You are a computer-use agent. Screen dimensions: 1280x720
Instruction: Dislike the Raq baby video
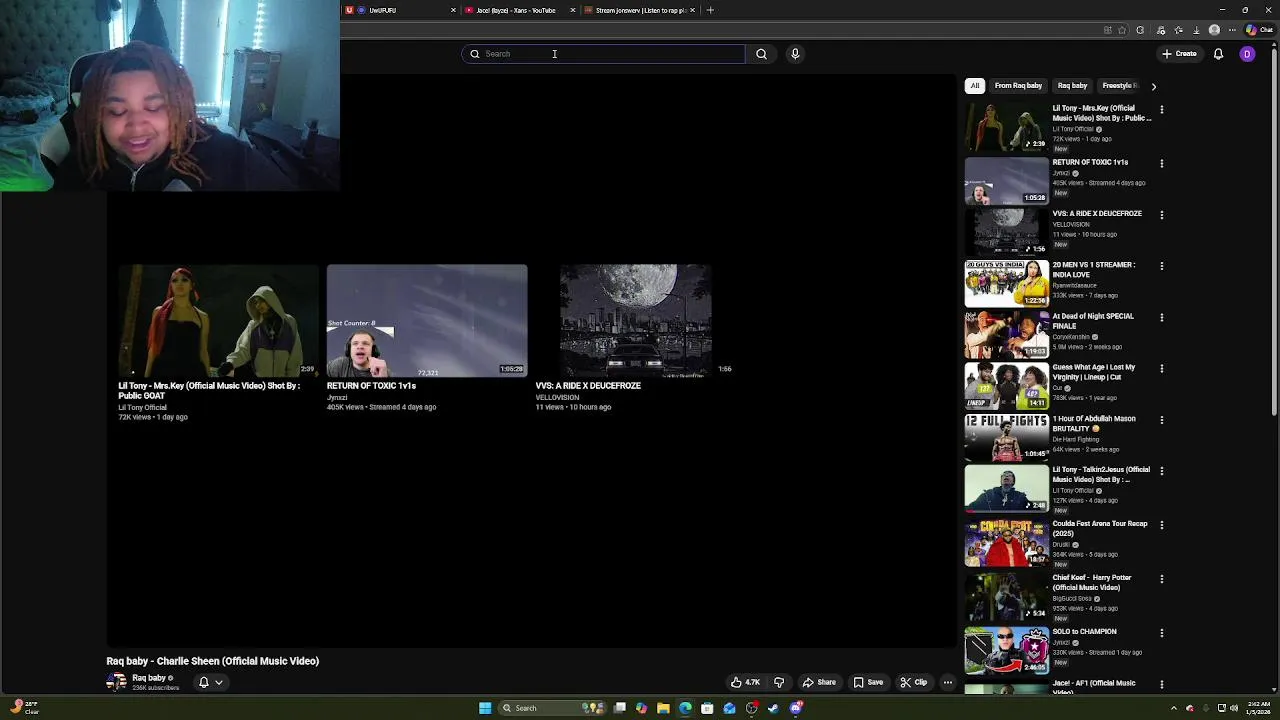click(x=779, y=682)
